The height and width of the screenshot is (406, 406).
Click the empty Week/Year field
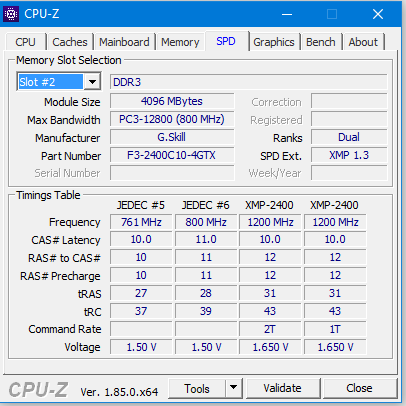349,173
